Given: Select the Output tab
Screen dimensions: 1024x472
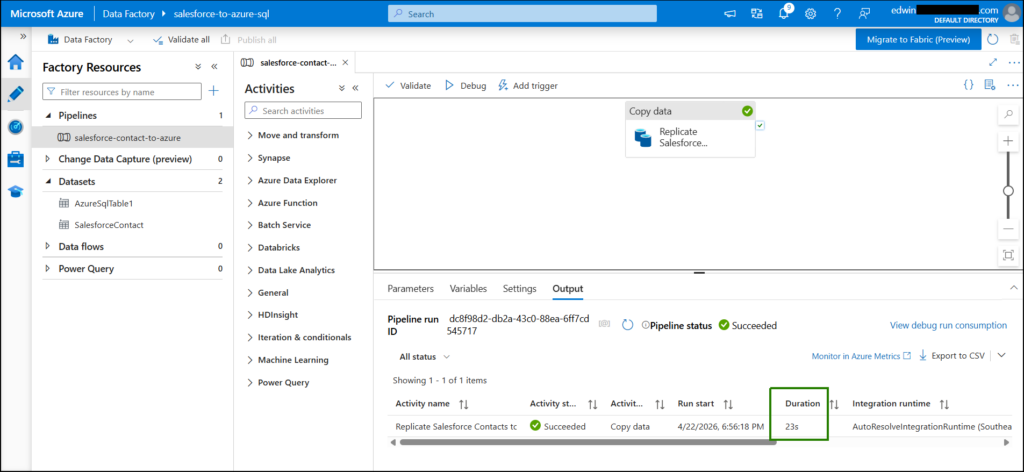Looking at the screenshot, I should (568, 289).
